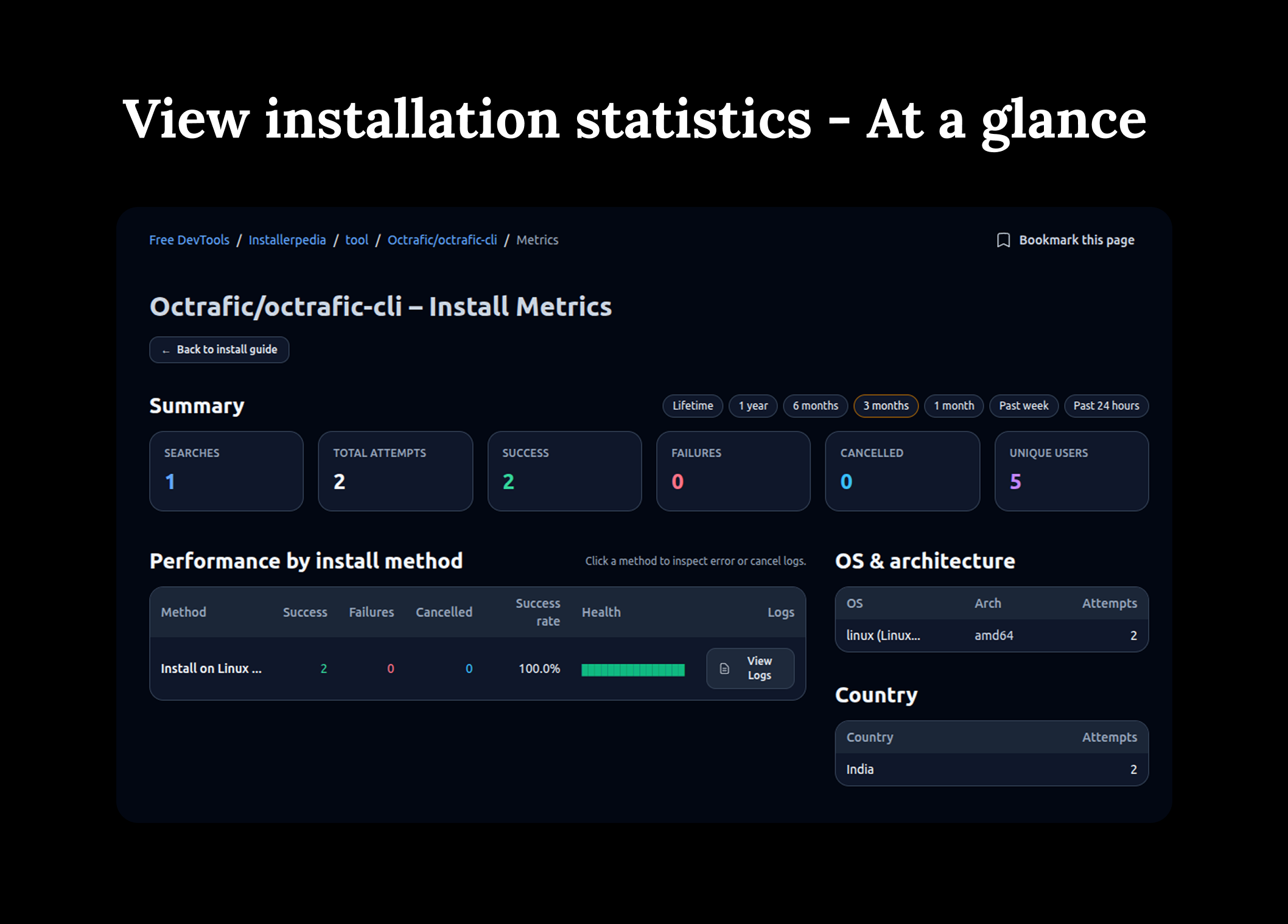Image resolution: width=1288 pixels, height=924 pixels.
Task: Open Octrafic/octrafic-cli breadcrumb link
Action: point(443,240)
